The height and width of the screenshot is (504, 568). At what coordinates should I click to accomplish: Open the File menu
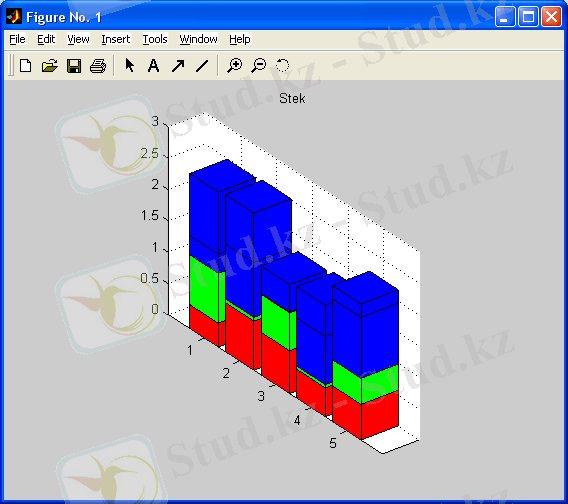(x=17, y=39)
